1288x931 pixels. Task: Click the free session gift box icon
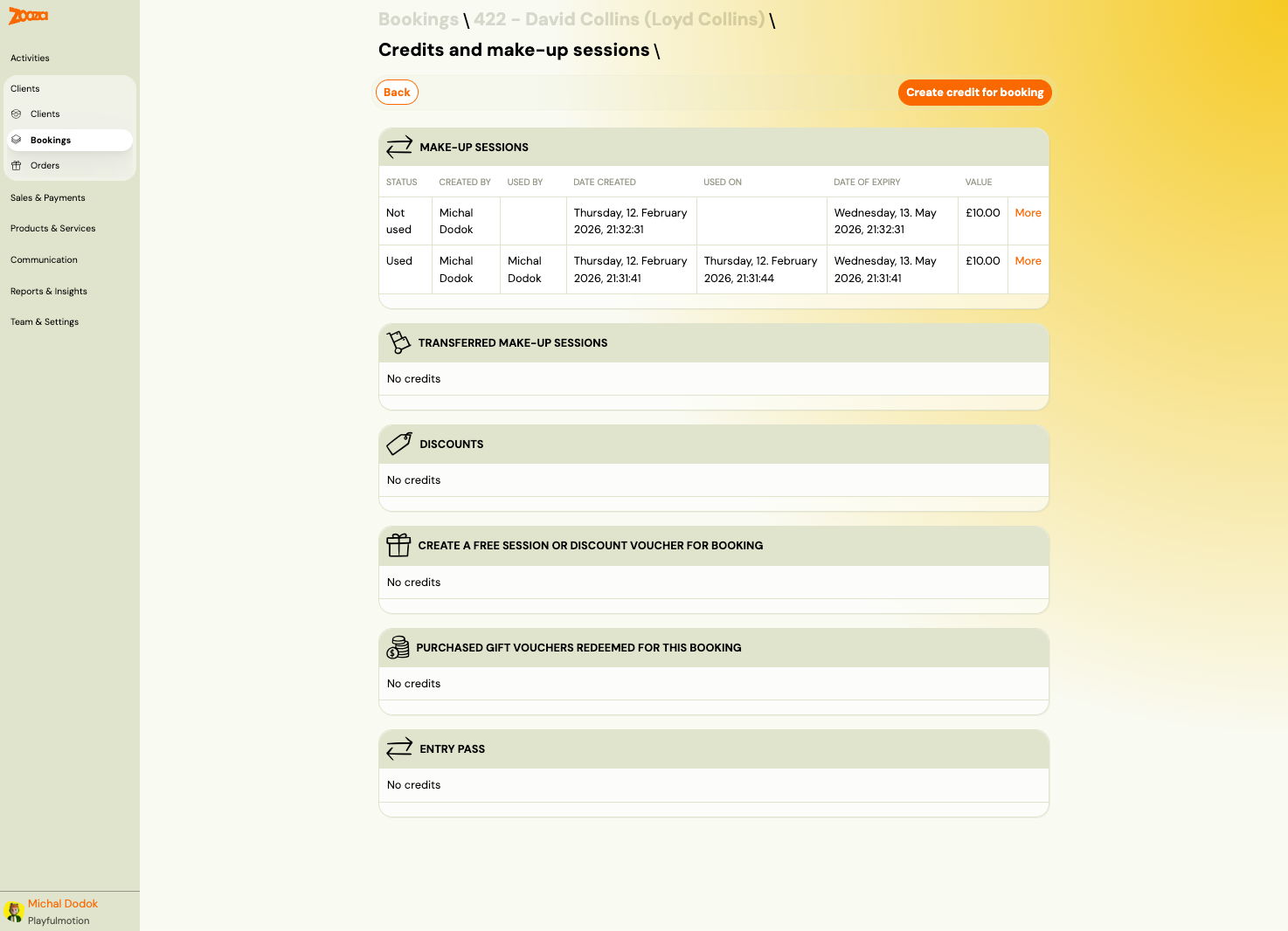[398, 545]
